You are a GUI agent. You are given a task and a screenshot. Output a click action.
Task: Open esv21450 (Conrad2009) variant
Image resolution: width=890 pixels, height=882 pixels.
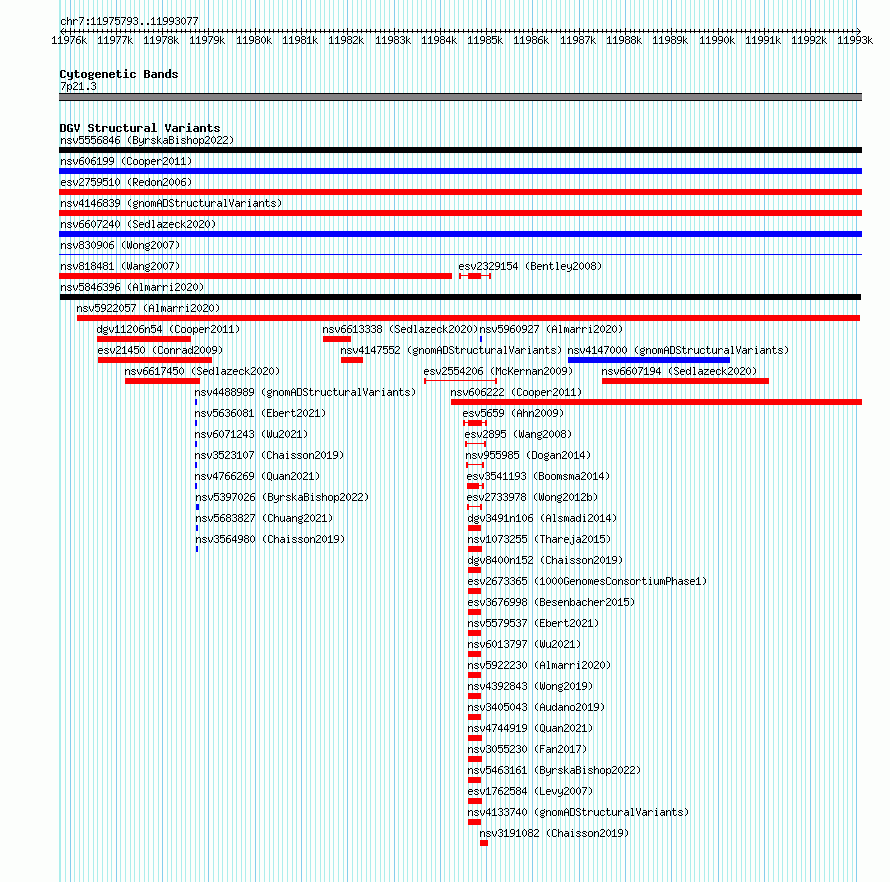coord(160,350)
